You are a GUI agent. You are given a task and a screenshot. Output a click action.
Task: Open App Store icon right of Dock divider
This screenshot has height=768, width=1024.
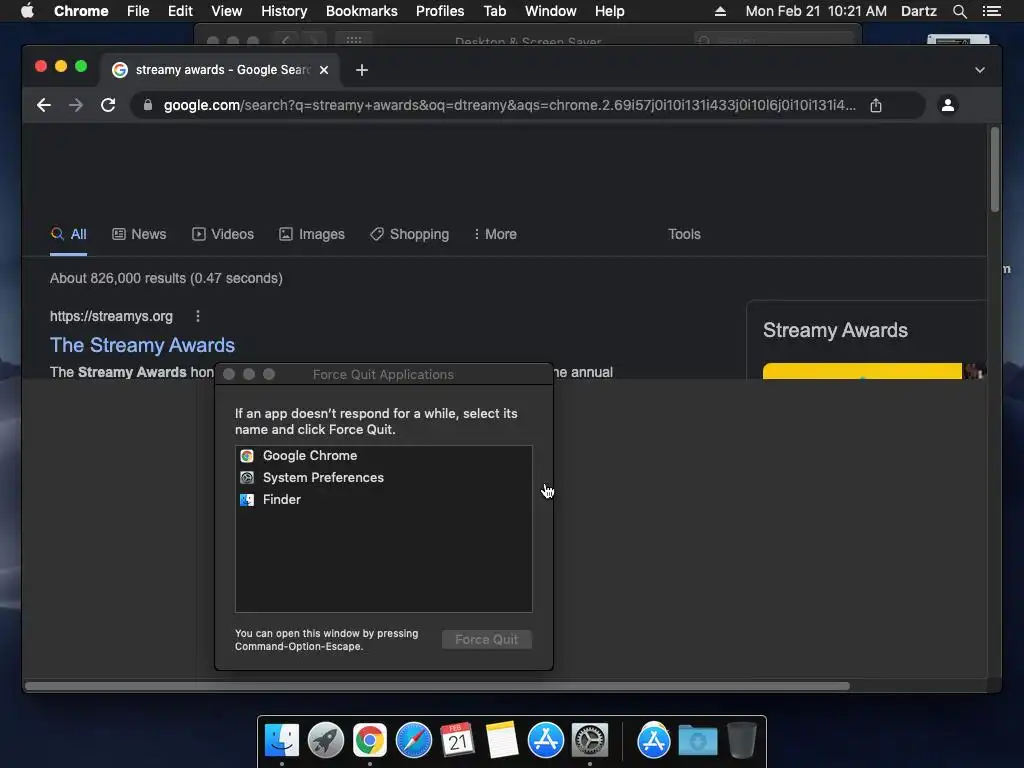point(654,740)
